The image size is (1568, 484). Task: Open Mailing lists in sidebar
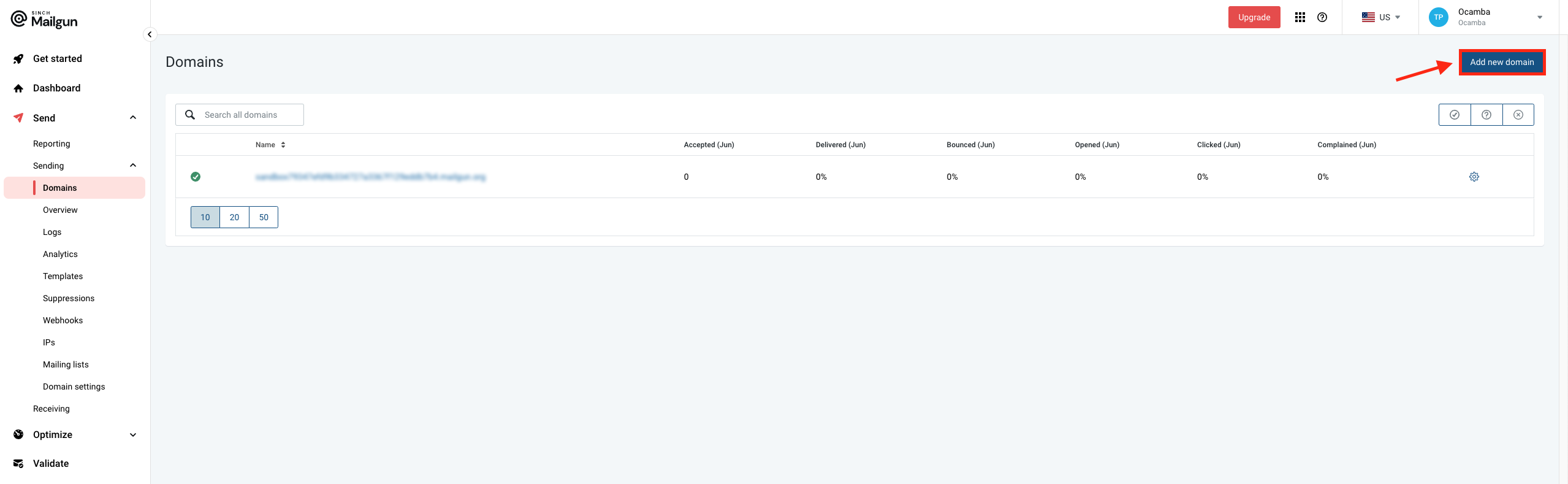66,364
